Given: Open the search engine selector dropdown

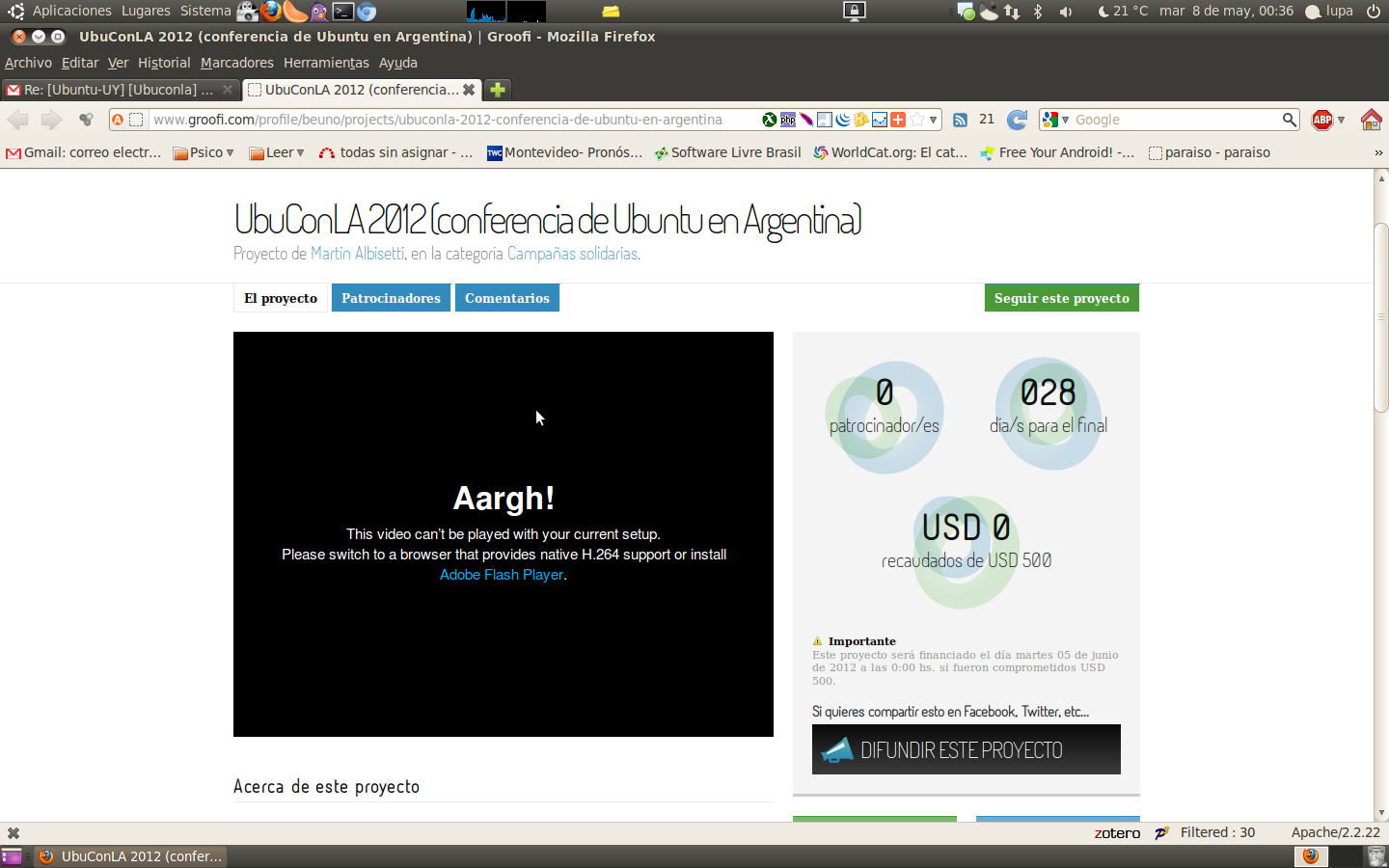Looking at the screenshot, I should tap(1065, 121).
